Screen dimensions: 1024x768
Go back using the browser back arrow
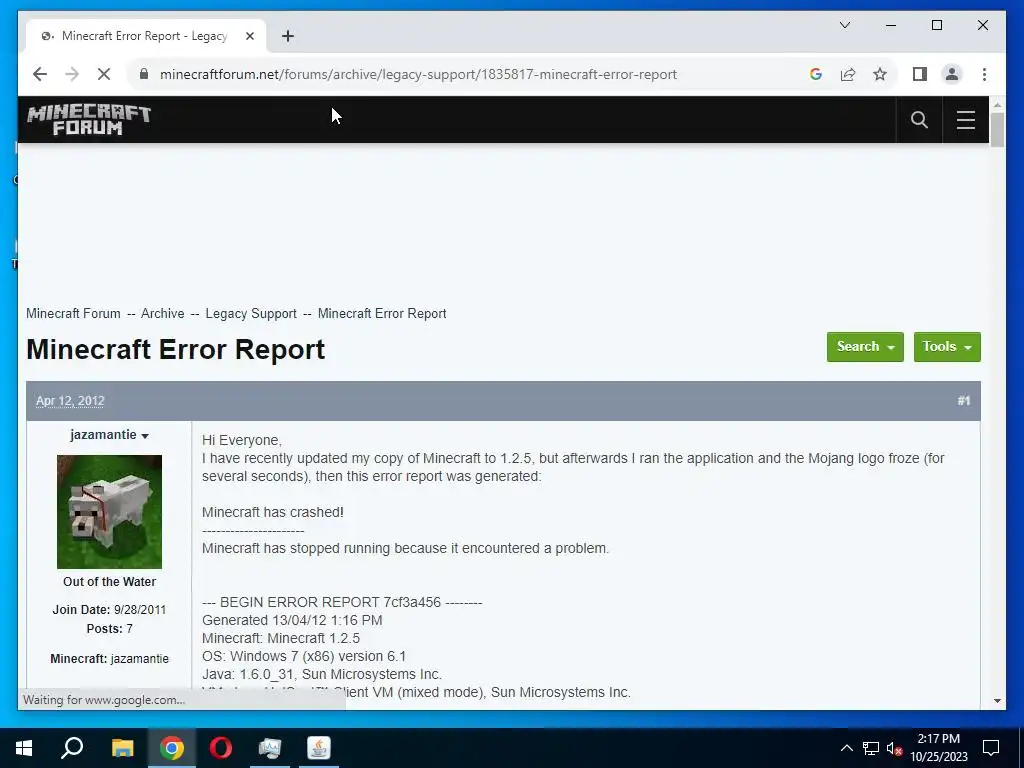40,74
